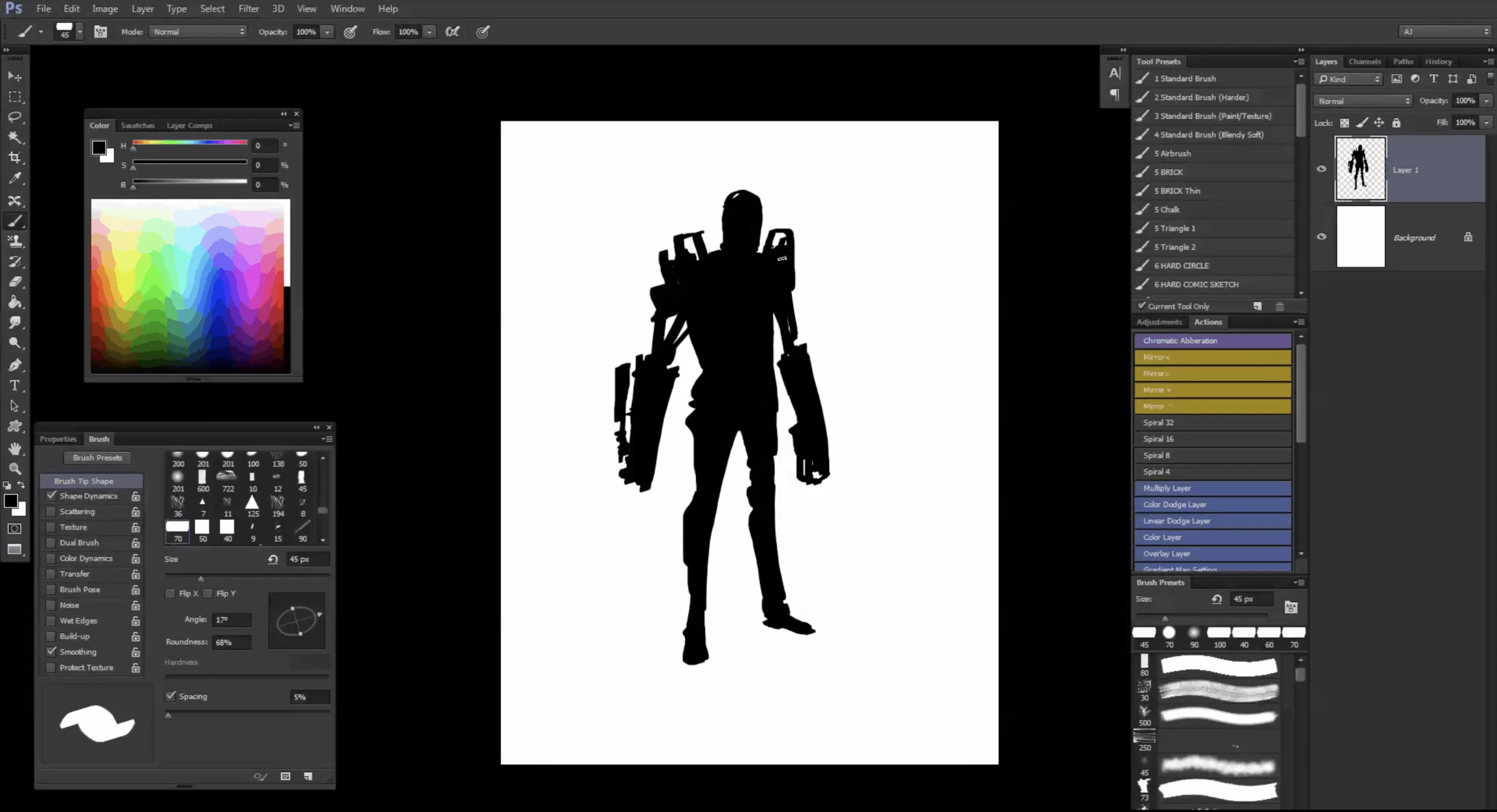Select the Crop tool
1497x812 pixels.
[15, 158]
